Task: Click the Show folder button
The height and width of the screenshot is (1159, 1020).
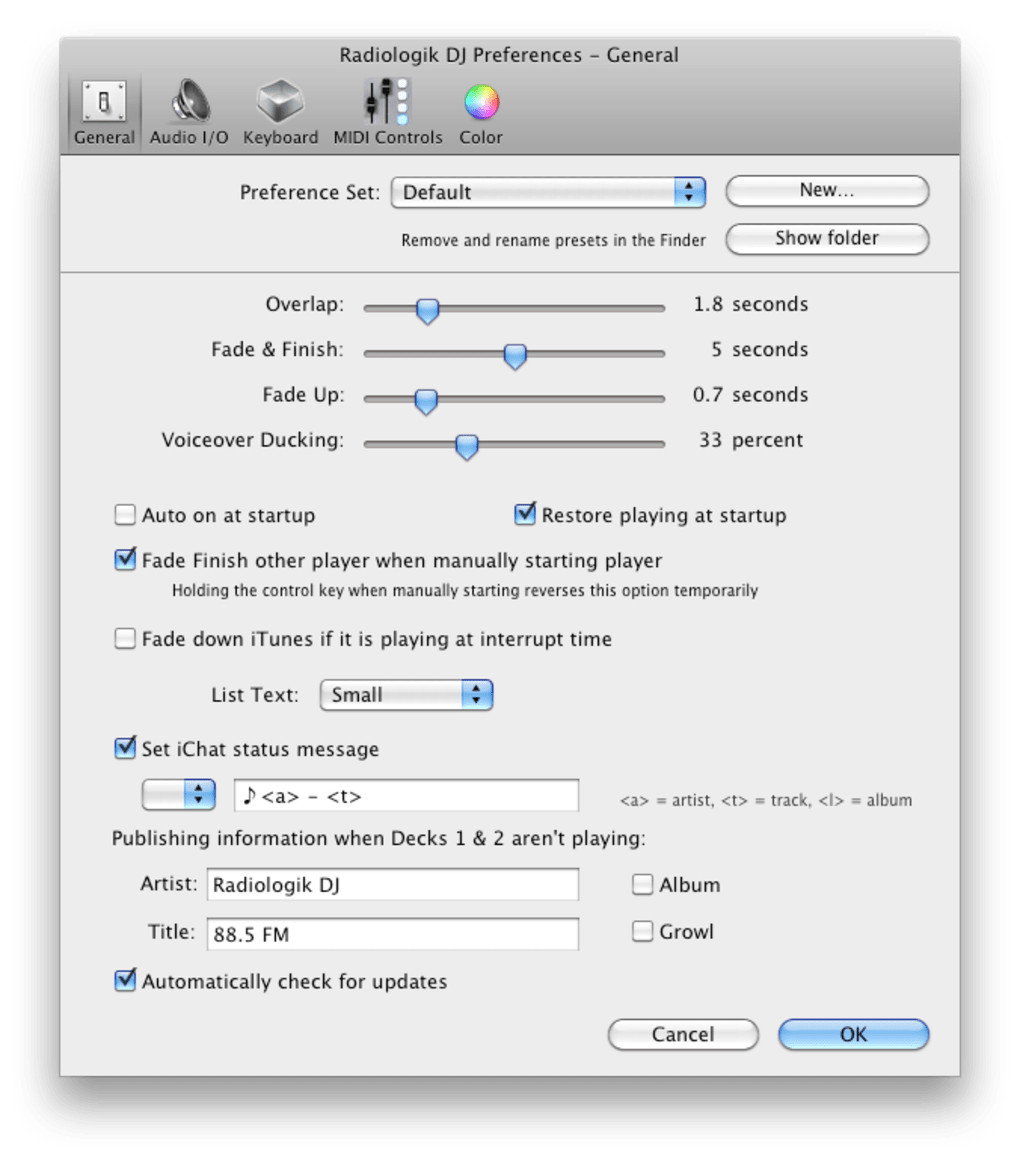Action: pos(827,239)
